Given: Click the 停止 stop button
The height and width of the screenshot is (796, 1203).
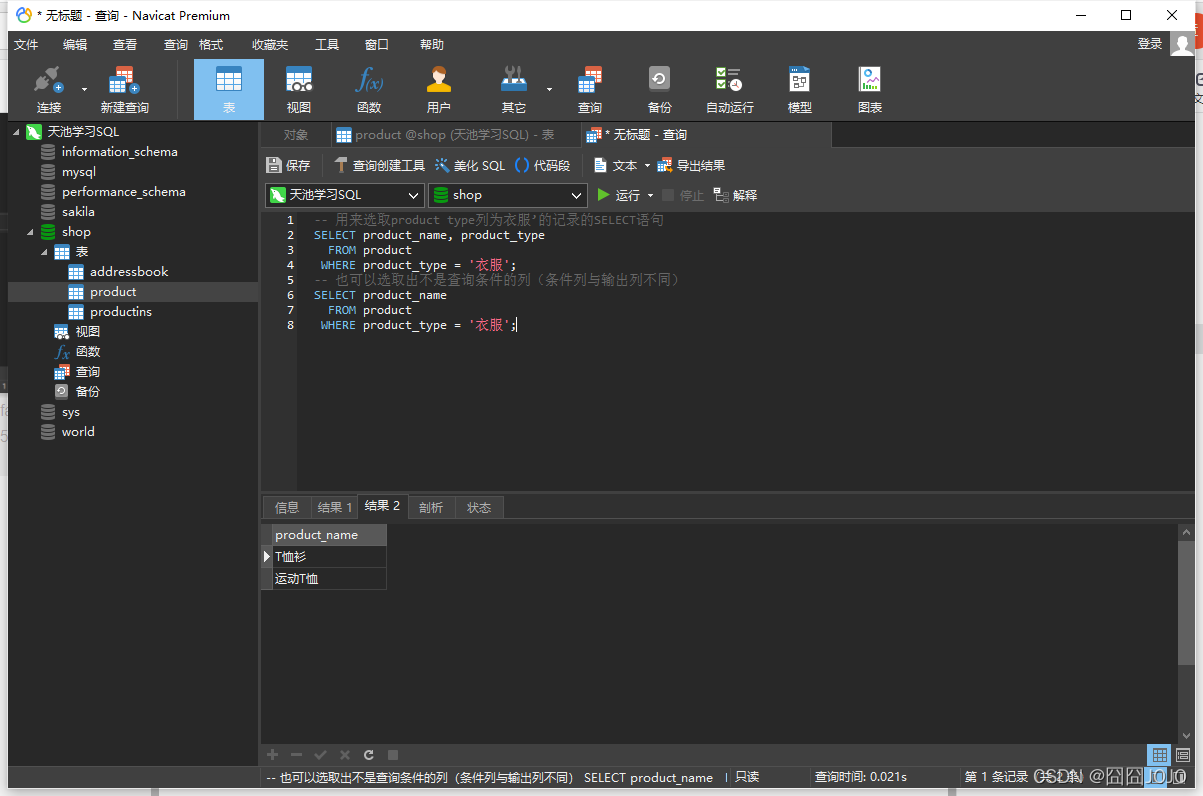Looking at the screenshot, I should point(683,195).
